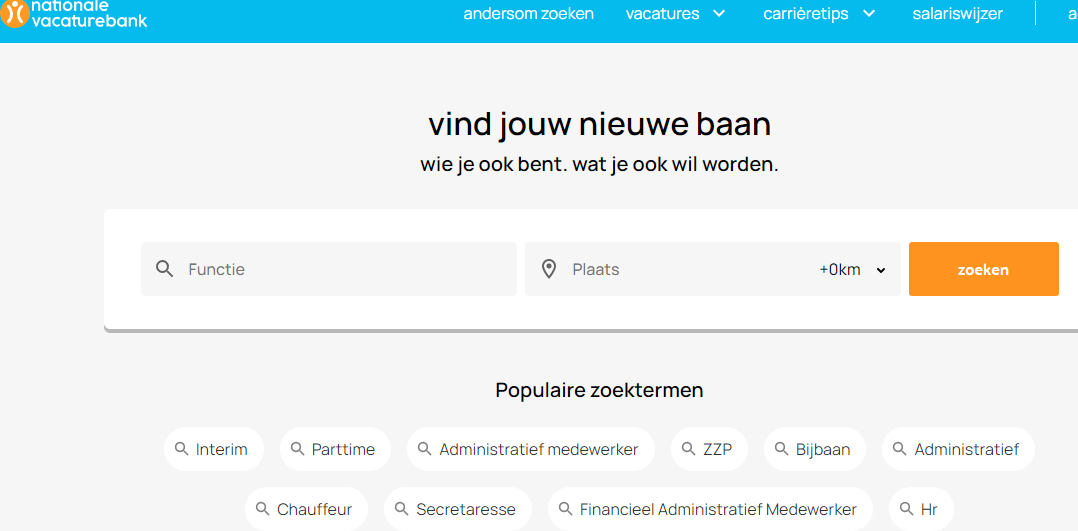The image size is (1078, 531).
Task: Click the search icon on Parttime chip
Action: coord(297,449)
